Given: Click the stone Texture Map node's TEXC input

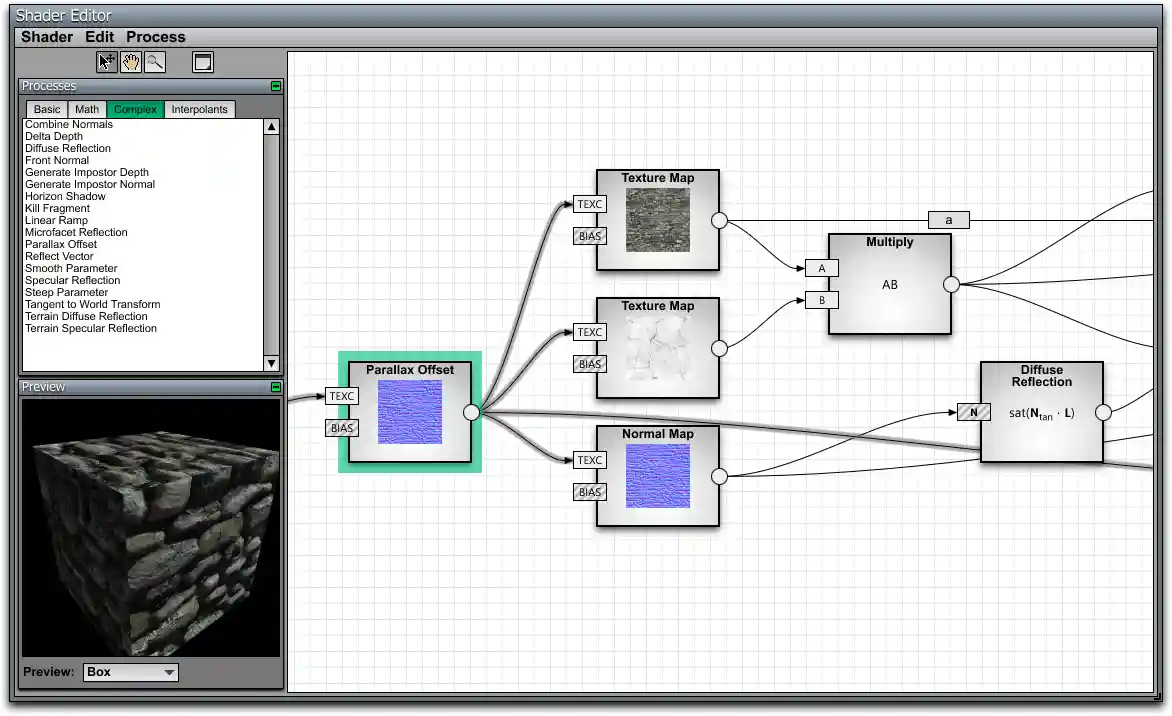Looking at the screenshot, I should click(x=590, y=204).
